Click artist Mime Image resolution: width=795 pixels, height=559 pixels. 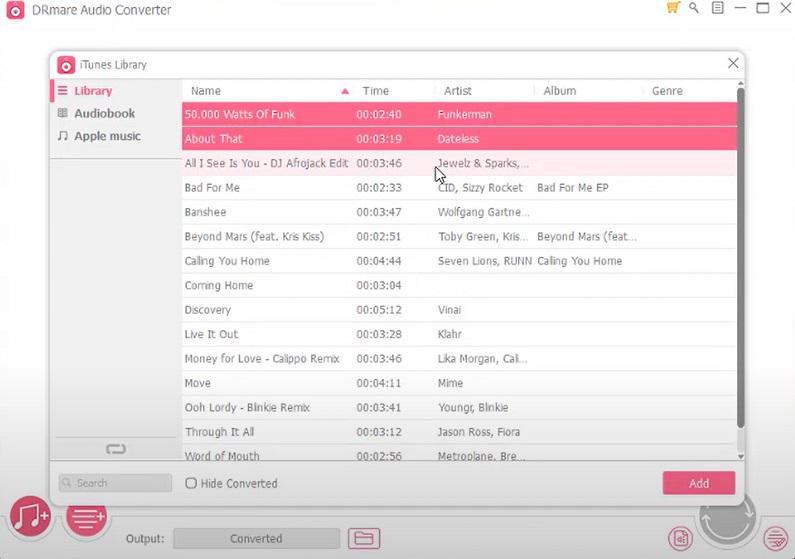tap(450, 383)
